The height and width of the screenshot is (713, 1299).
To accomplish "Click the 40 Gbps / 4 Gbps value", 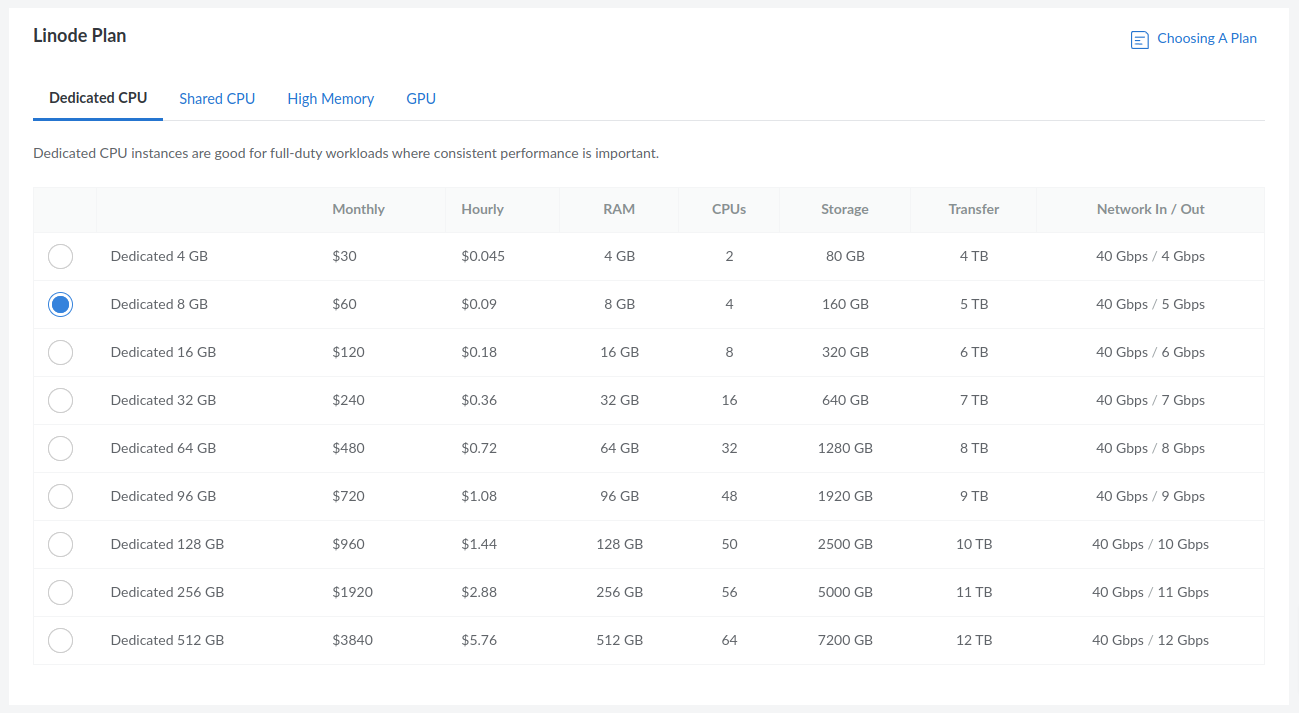I will tap(1150, 256).
